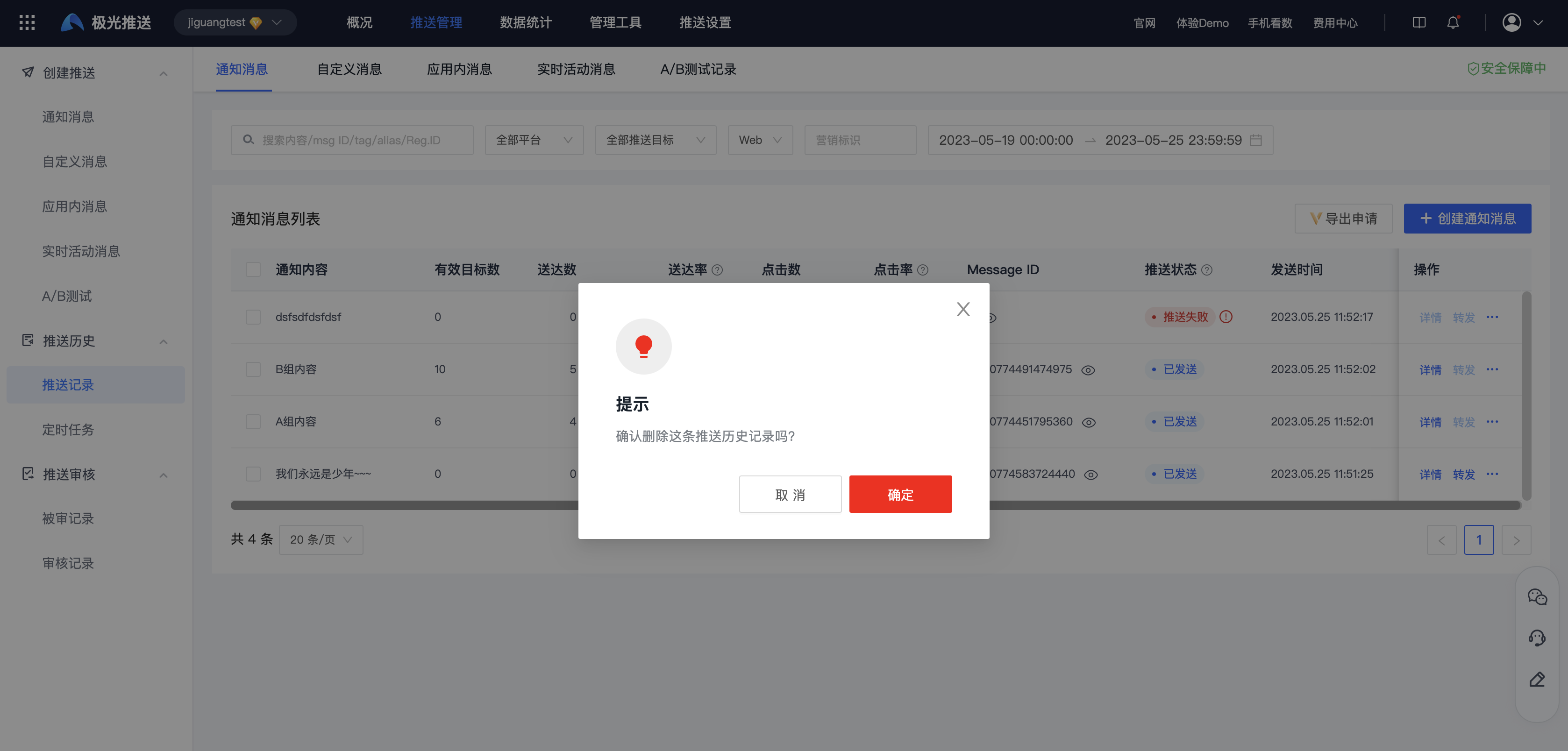Open 详情 for 我们永远是少年 row

1431,474
